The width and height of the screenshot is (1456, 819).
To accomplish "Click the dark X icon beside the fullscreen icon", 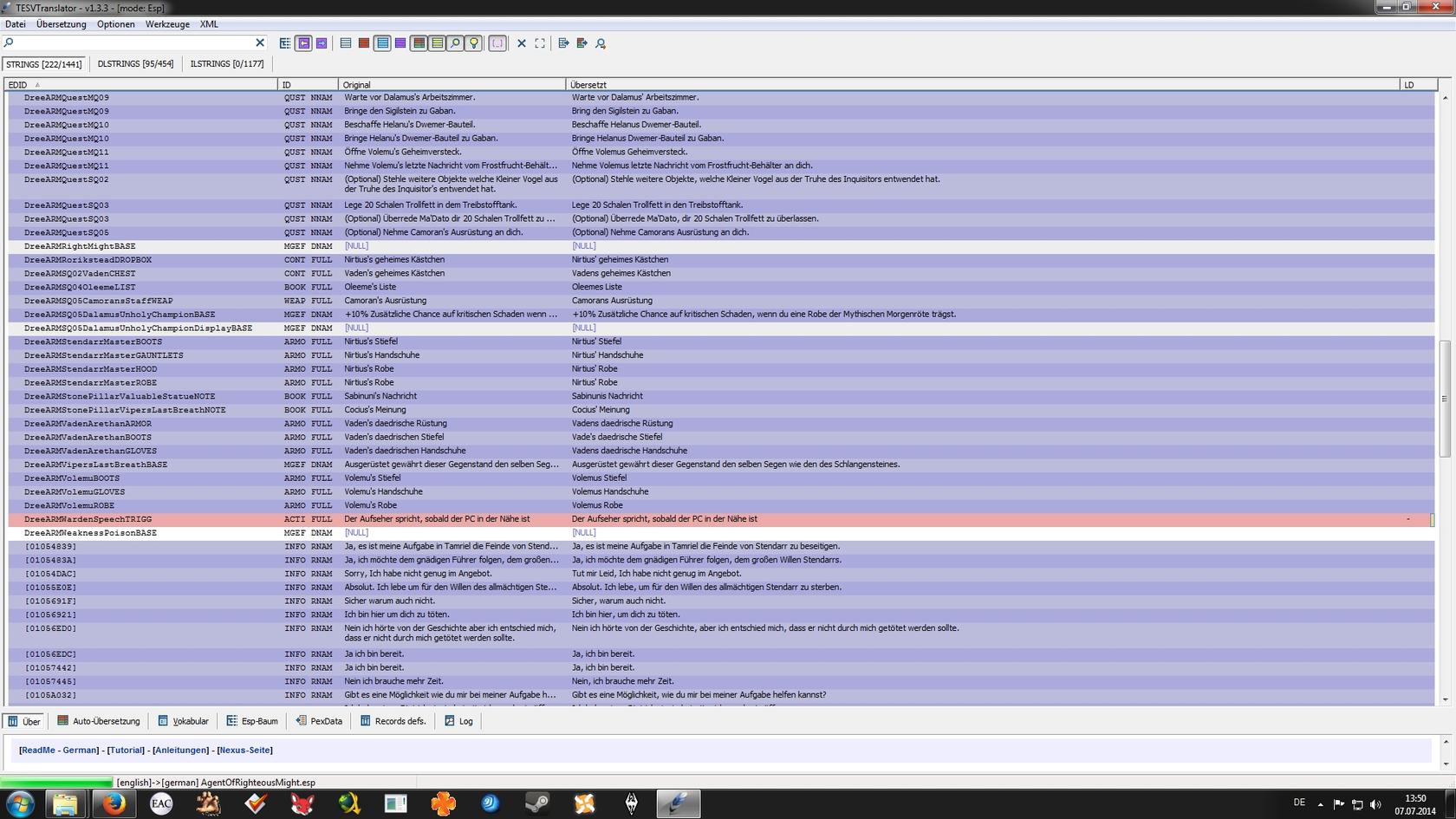I will [x=522, y=43].
